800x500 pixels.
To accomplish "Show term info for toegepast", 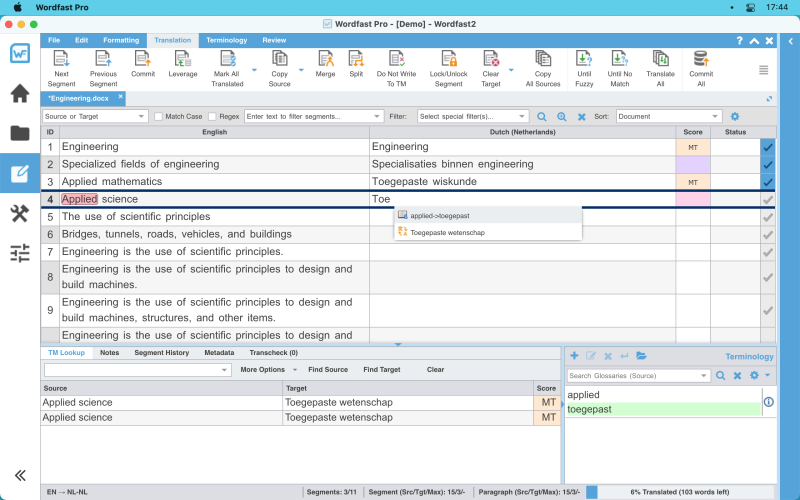I will point(768,402).
